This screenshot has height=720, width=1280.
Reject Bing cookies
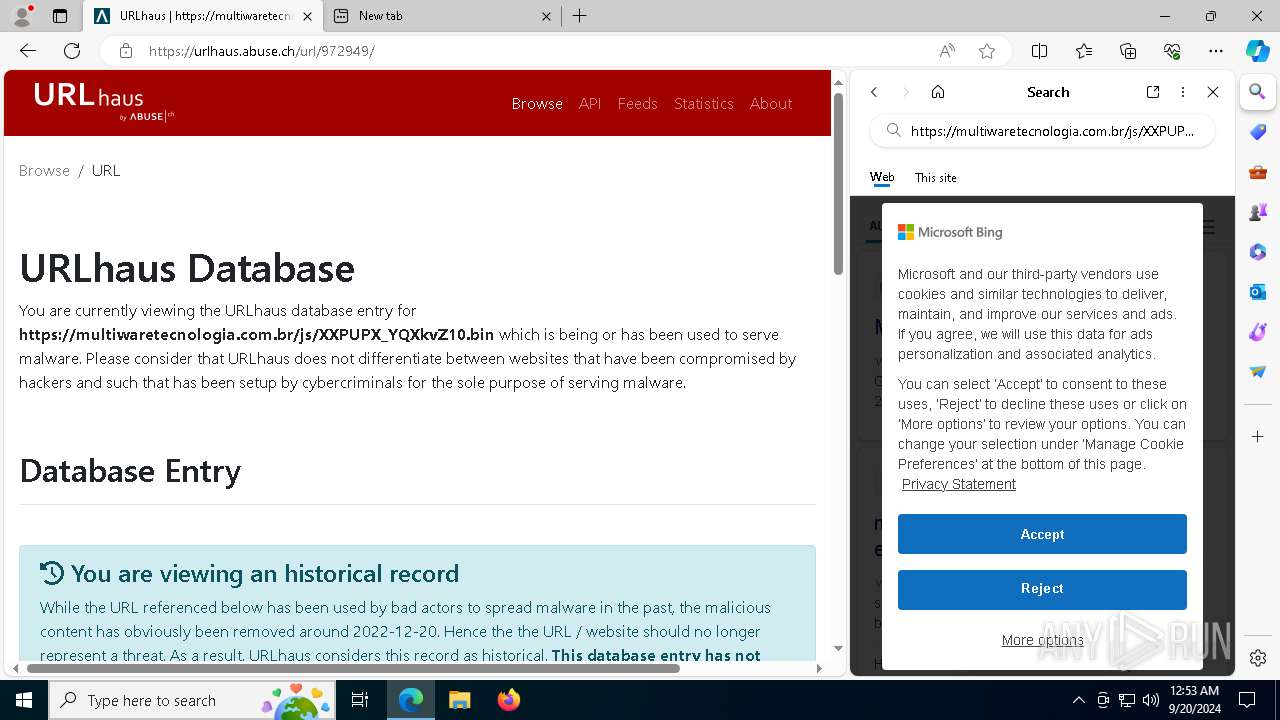coord(1042,589)
